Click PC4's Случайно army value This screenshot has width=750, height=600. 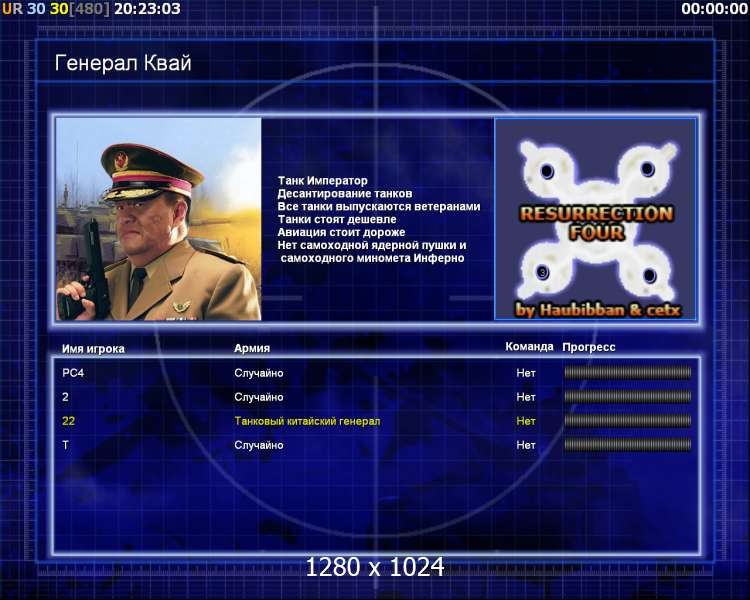click(259, 373)
